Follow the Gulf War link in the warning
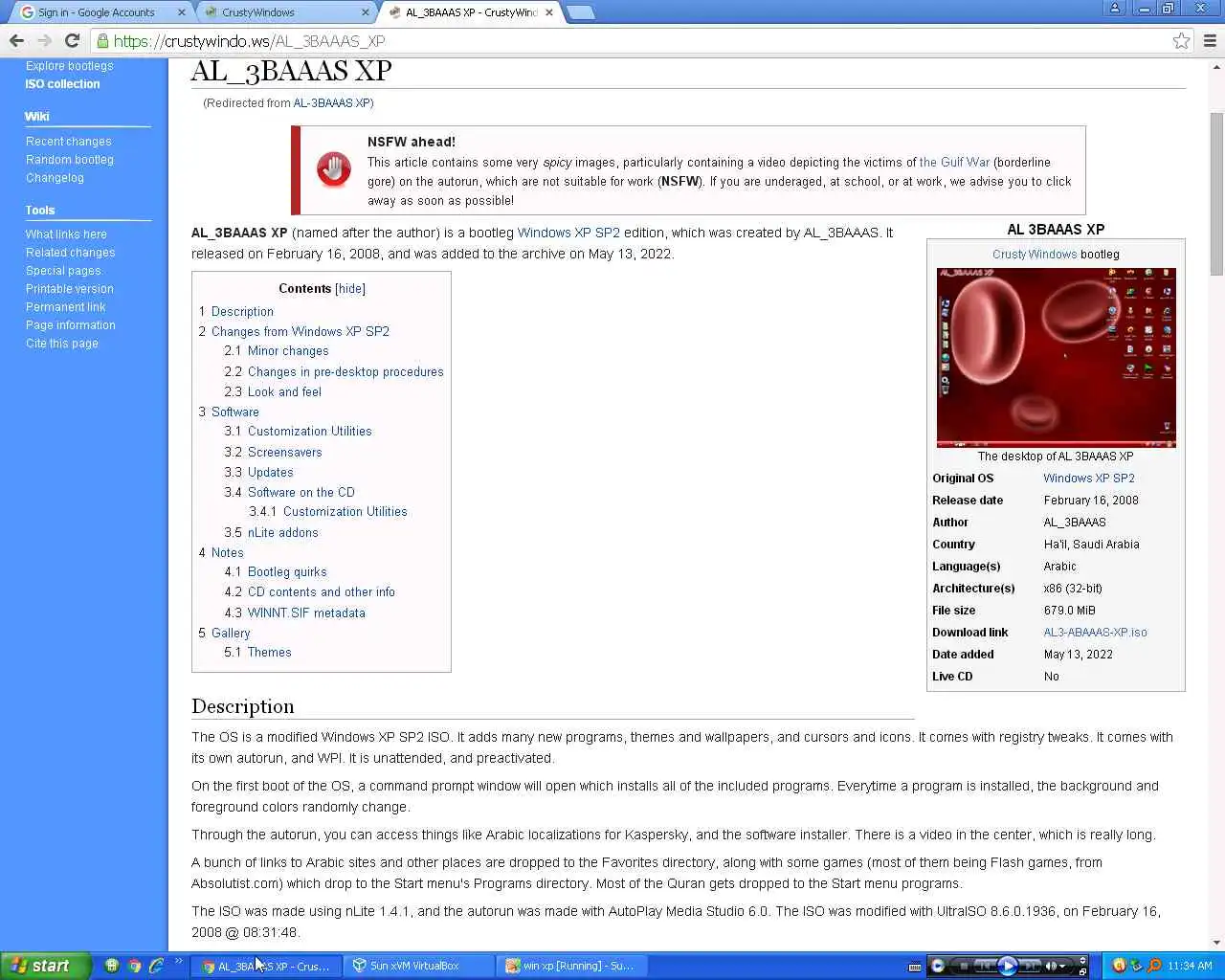 [954, 163]
